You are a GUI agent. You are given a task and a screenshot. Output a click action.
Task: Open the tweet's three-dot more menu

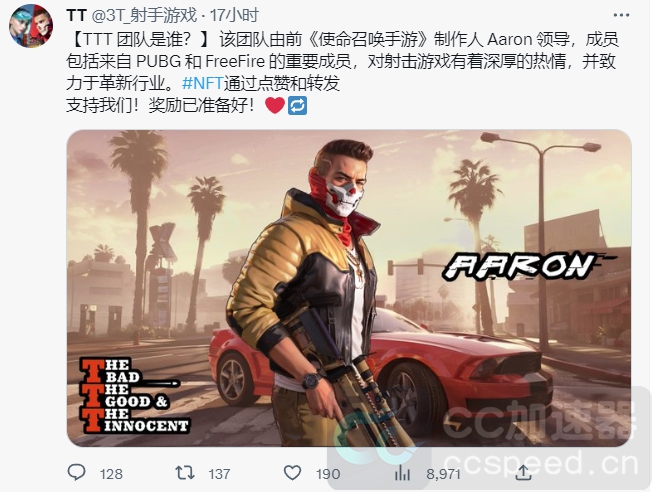(621, 15)
